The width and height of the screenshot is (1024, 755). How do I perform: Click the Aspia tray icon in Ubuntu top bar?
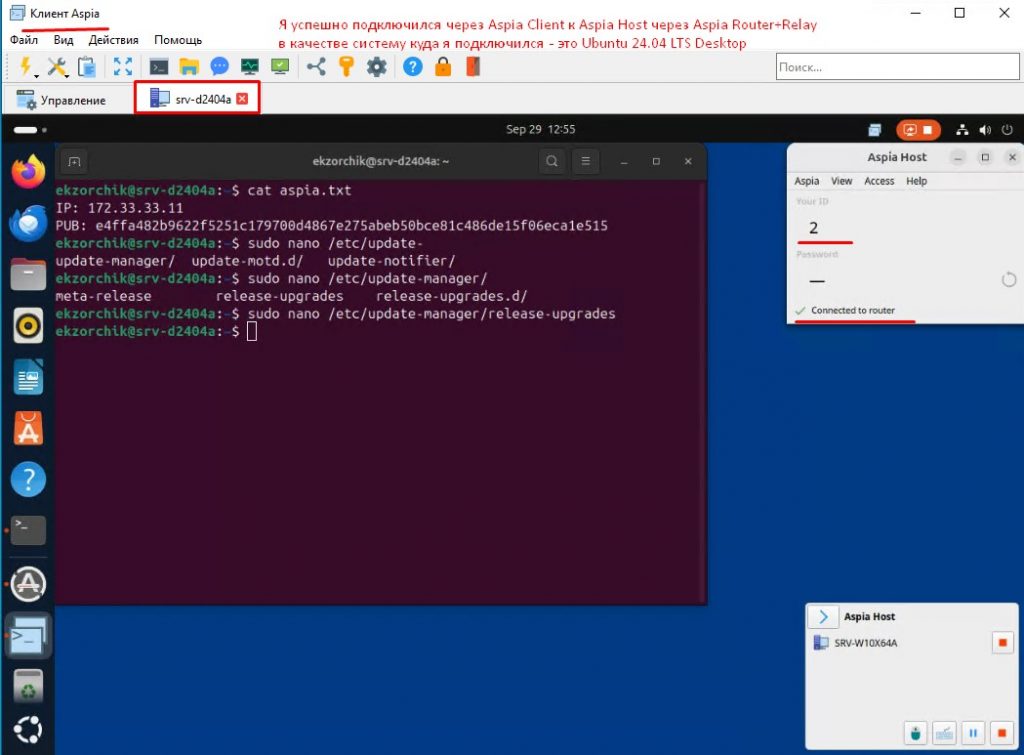tap(874, 130)
